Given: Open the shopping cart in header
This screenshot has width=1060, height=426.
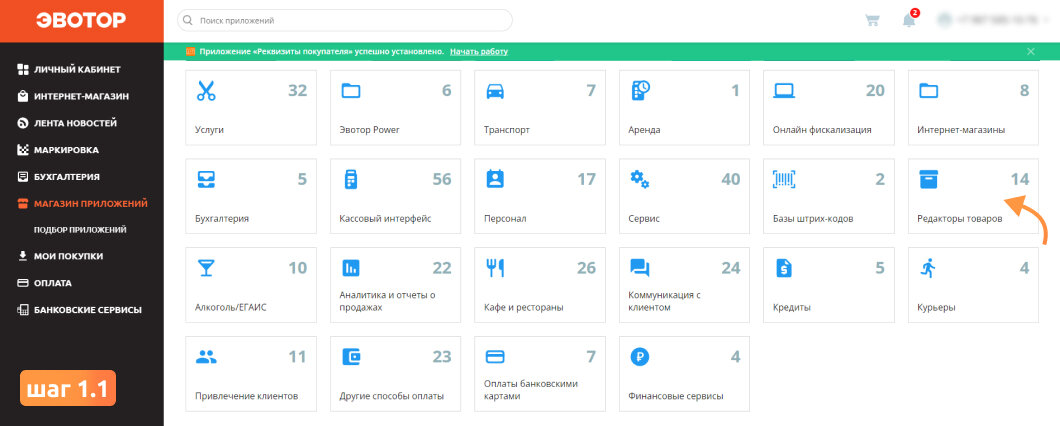Looking at the screenshot, I should [x=873, y=20].
